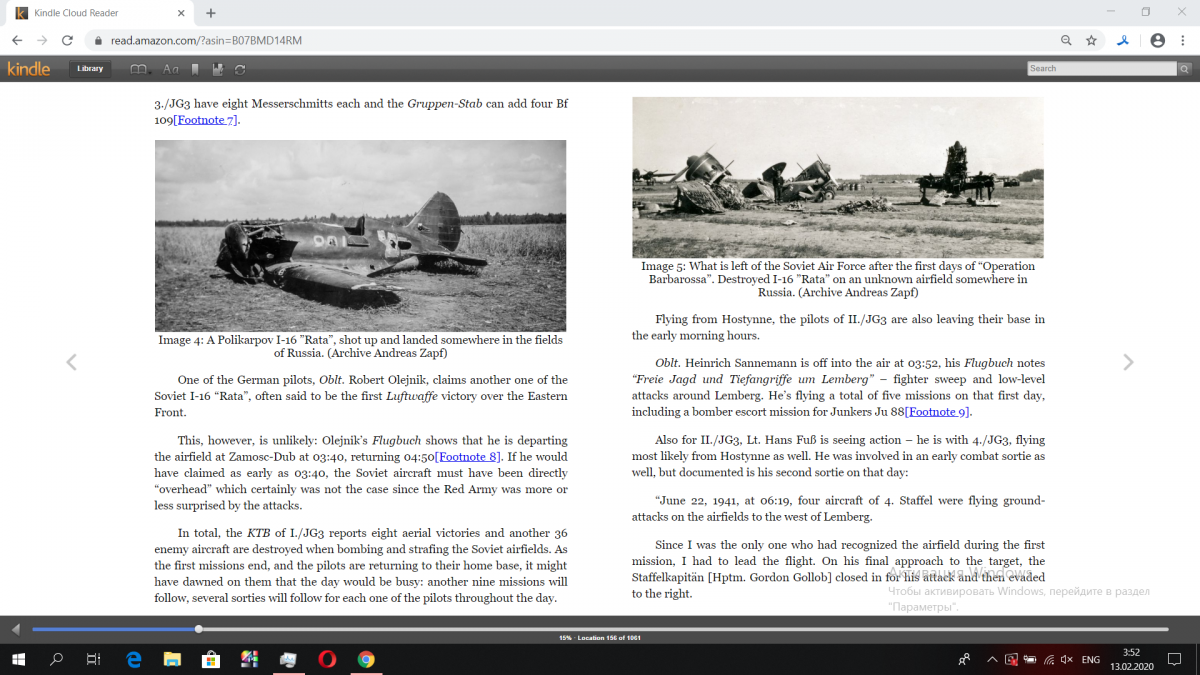Image resolution: width=1200 pixels, height=675 pixels.
Task: Open Windows Start menu
Action: point(18,659)
